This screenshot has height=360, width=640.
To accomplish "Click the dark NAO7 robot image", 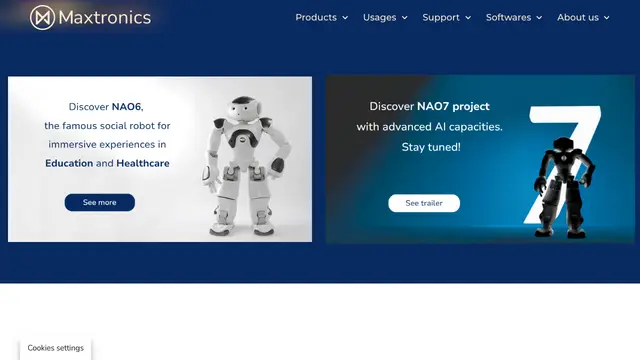I will pyautogui.click(x=564, y=187).
